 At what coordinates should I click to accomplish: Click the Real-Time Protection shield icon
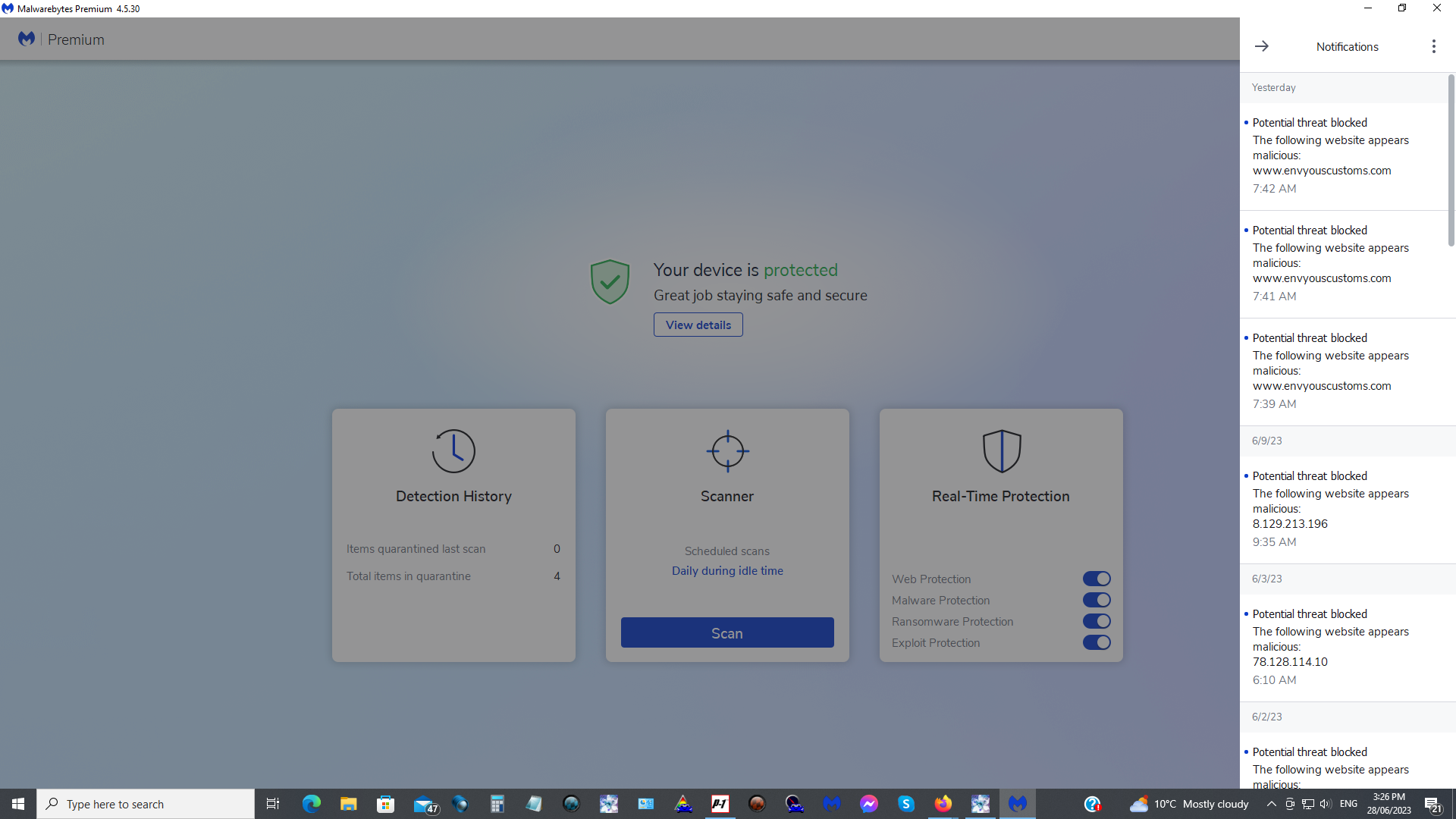coord(1002,451)
